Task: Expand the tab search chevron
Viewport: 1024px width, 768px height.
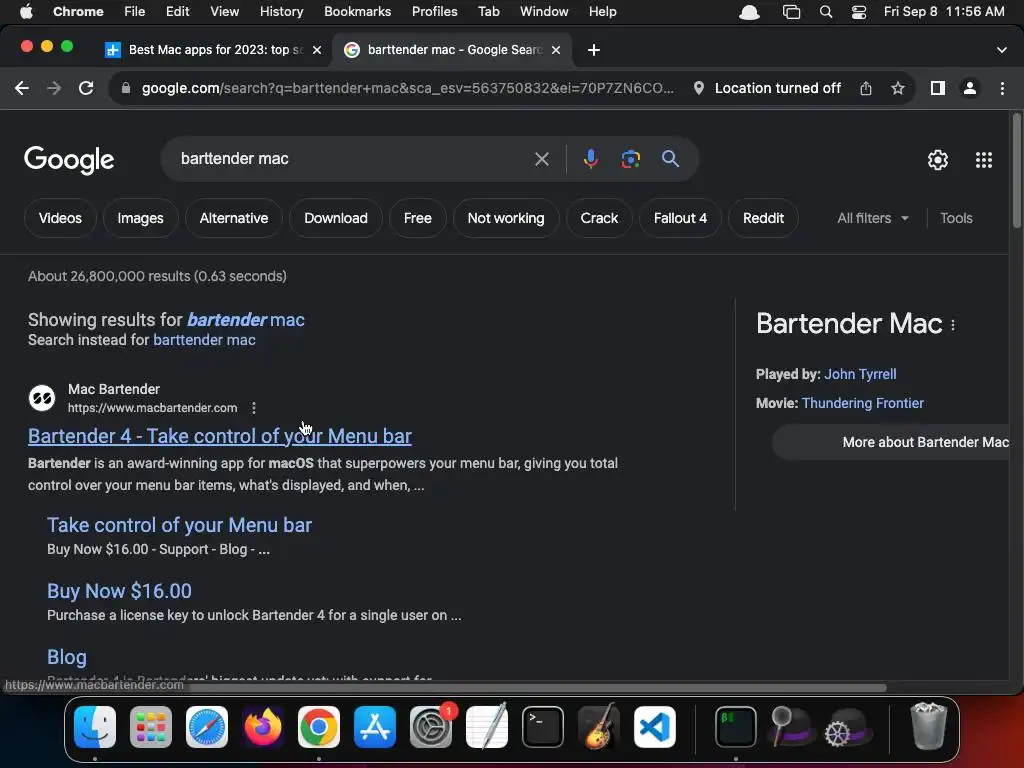Action: 1001,50
